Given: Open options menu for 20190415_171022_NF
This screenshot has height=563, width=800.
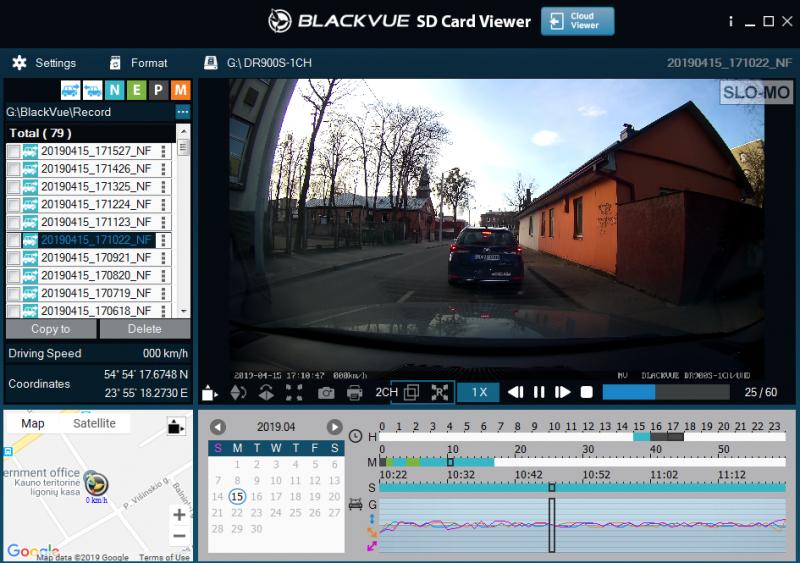Looking at the screenshot, I should [x=163, y=240].
